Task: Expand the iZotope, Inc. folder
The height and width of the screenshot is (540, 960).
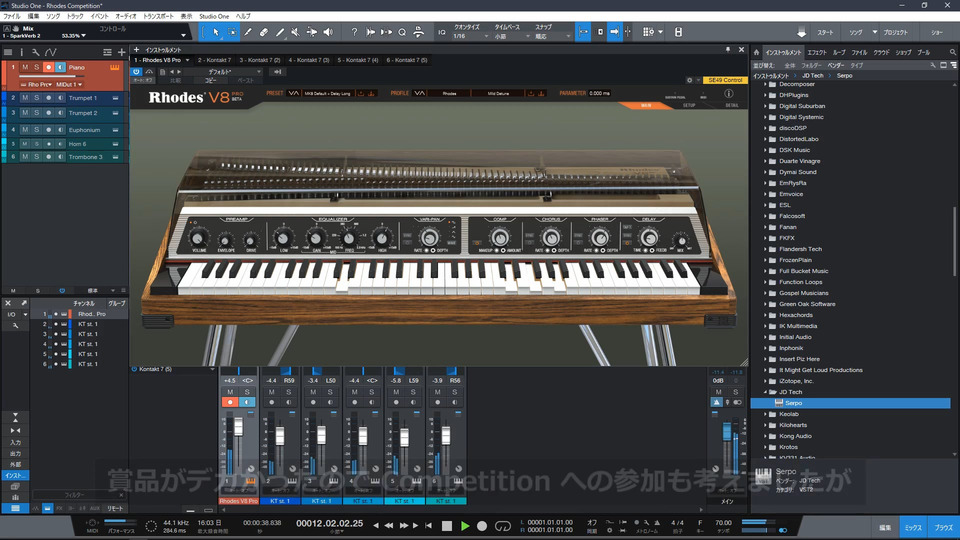Action: tap(765, 381)
